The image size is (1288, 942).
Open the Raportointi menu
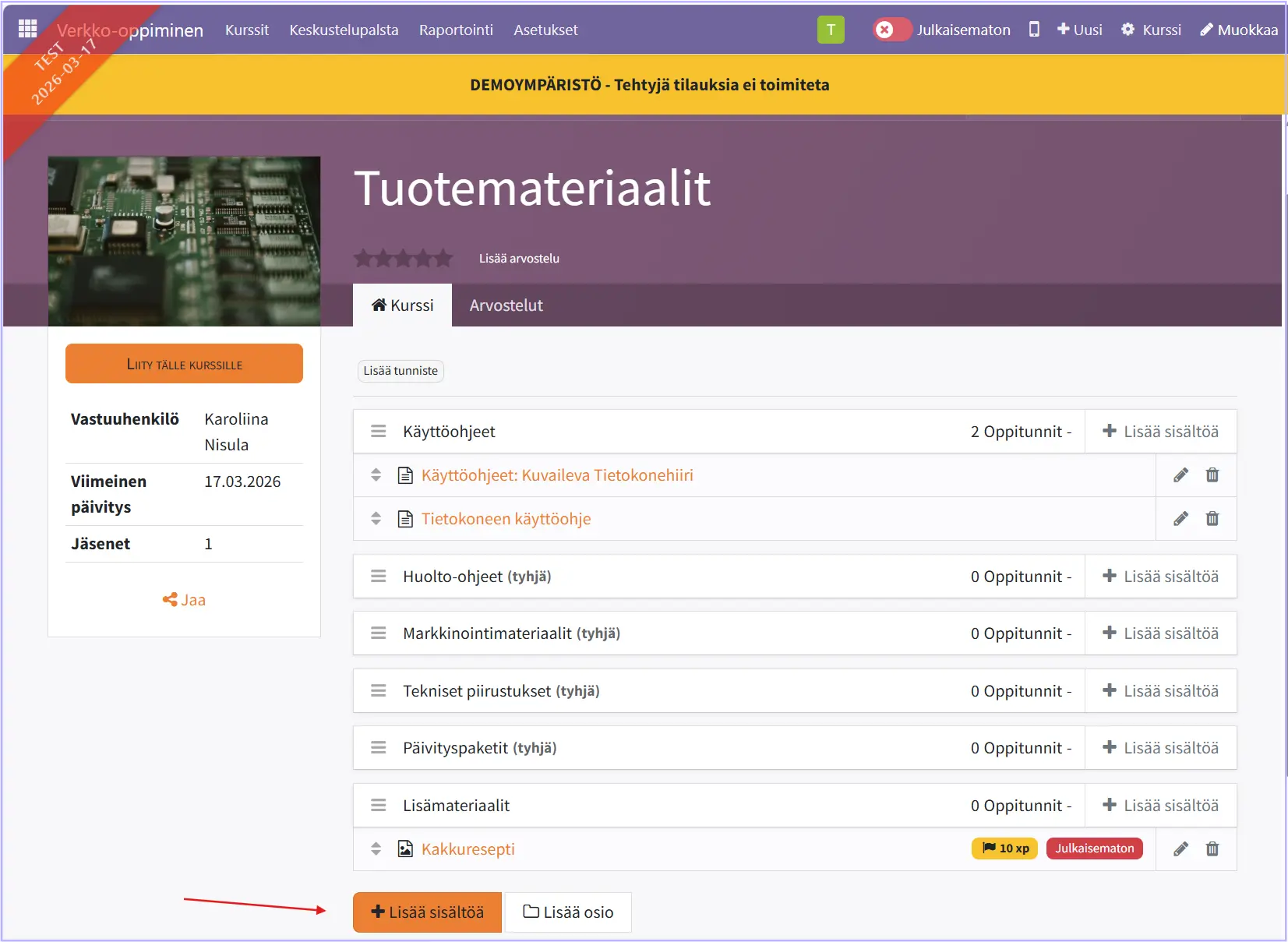coord(456,30)
